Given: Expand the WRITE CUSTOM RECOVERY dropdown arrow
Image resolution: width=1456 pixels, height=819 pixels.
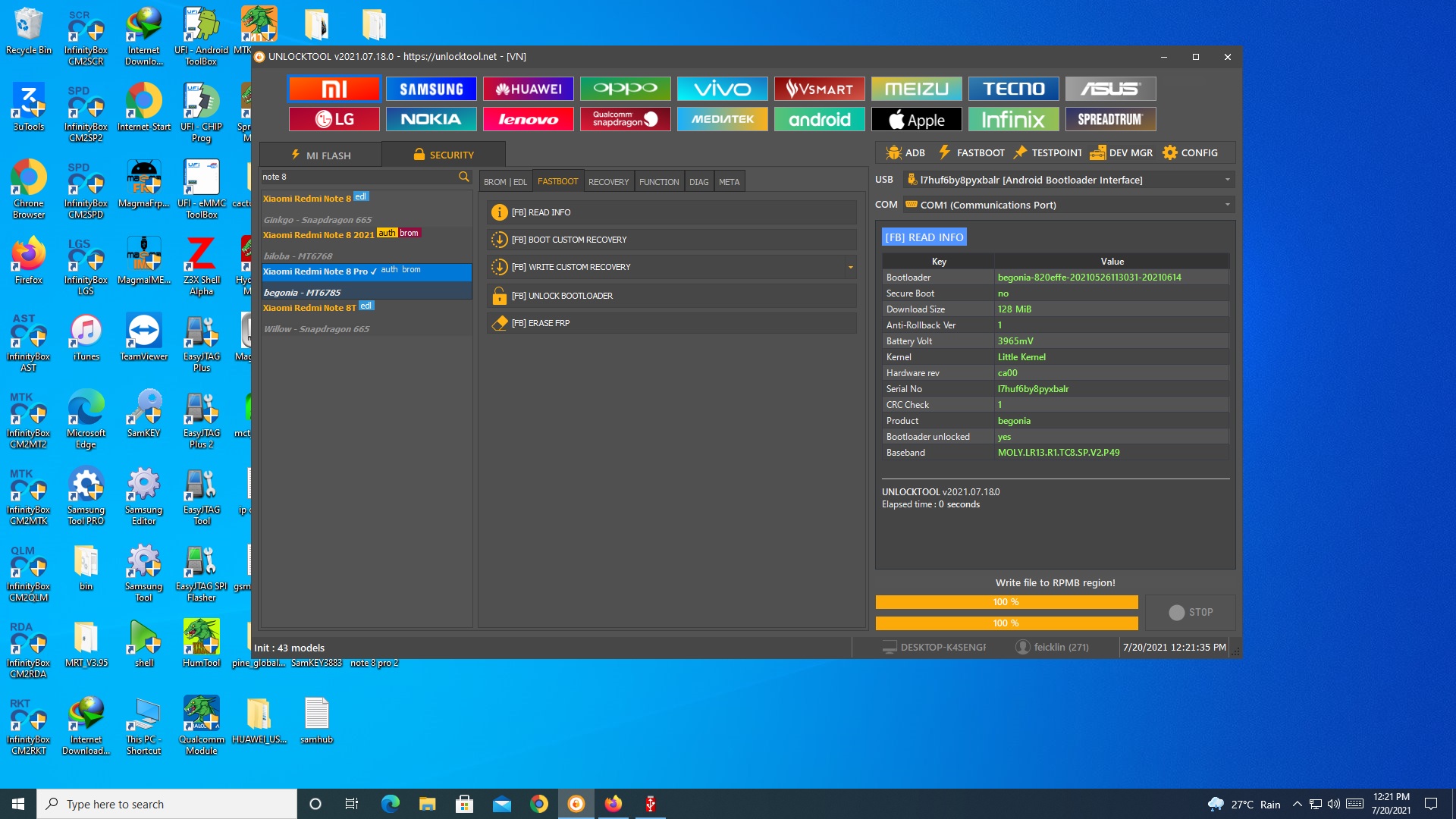Looking at the screenshot, I should point(850,267).
